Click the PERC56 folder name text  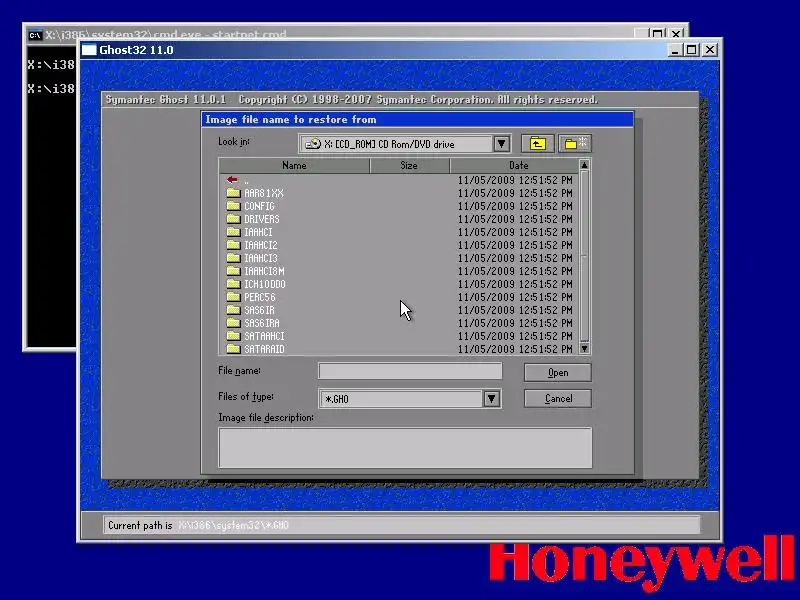[x=260, y=297]
